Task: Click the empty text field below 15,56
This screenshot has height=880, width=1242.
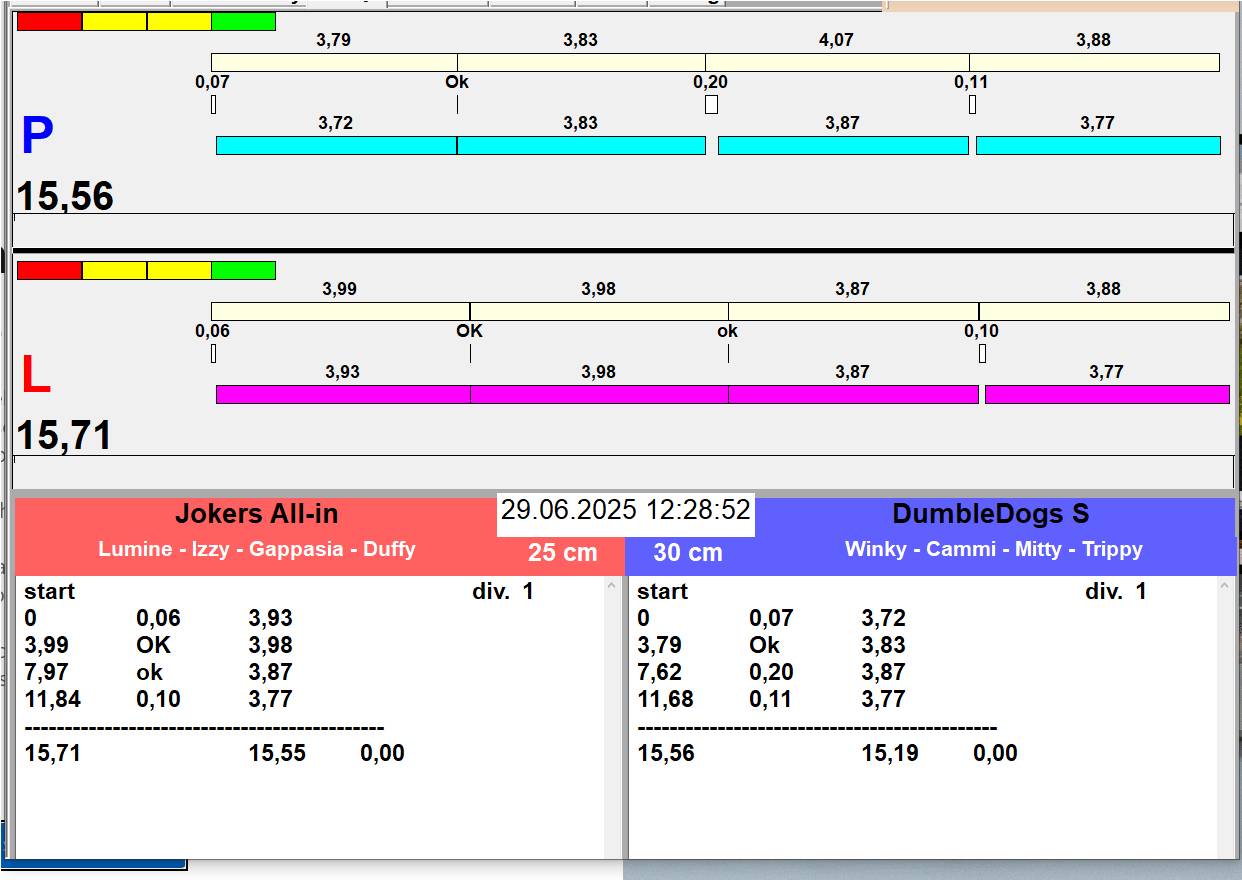Action: click(622, 229)
